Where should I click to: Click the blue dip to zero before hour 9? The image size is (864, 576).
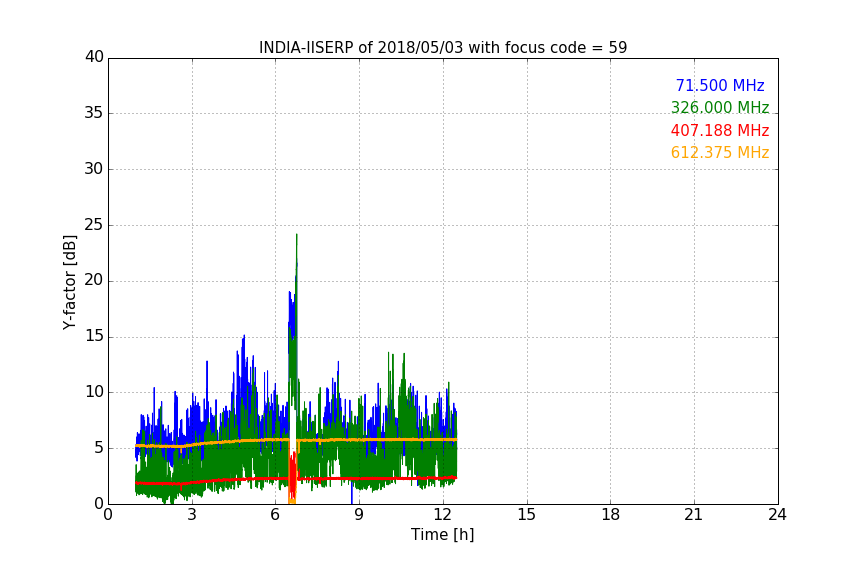tap(352, 495)
